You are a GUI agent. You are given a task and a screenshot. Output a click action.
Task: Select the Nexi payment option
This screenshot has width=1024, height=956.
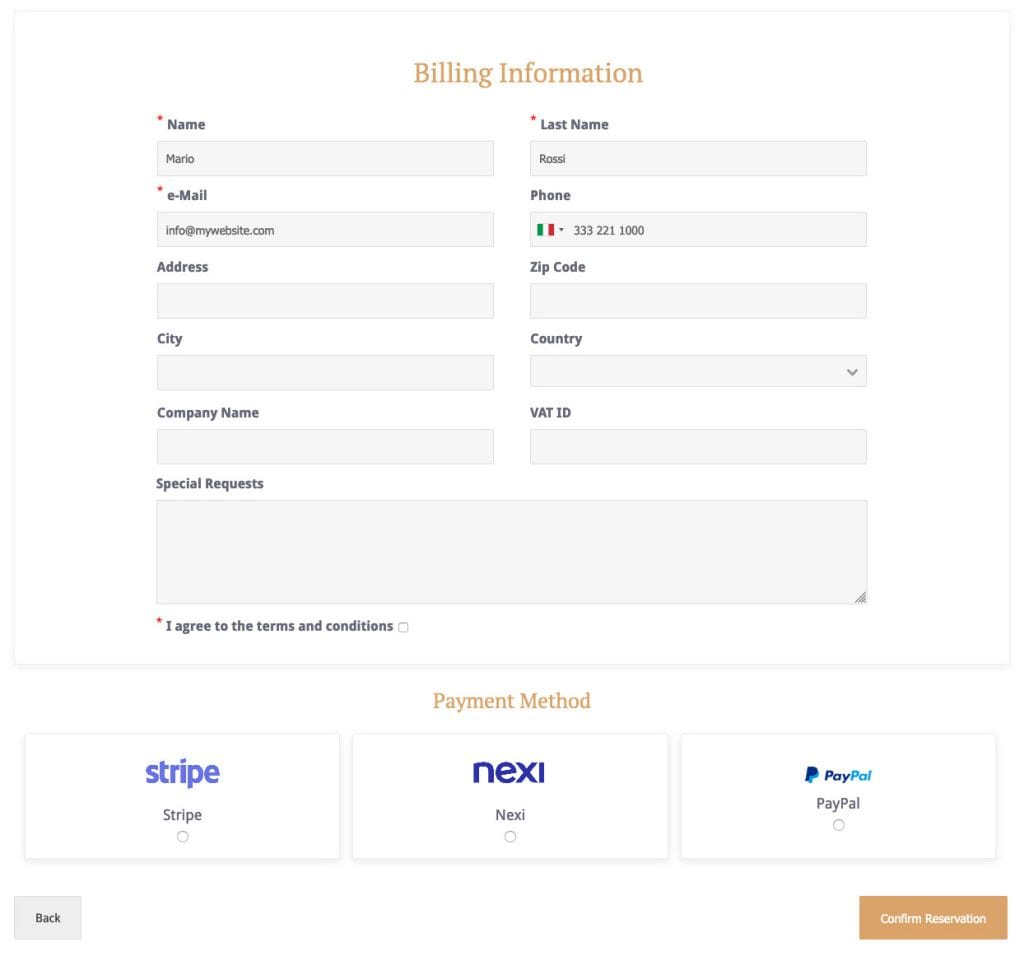[x=510, y=836]
